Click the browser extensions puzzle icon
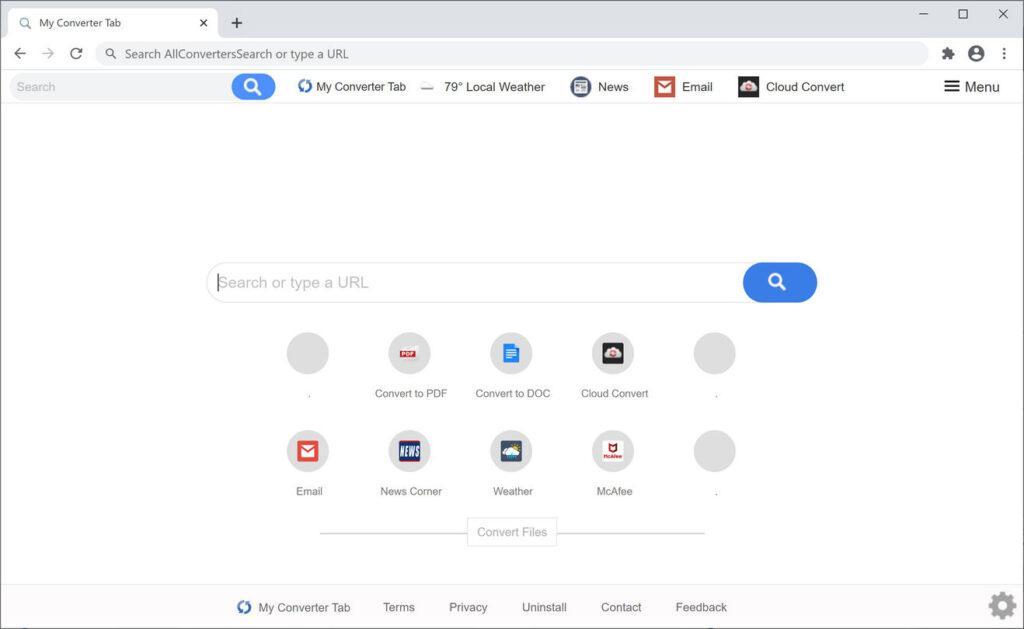The width and height of the screenshot is (1024, 629). 948,54
